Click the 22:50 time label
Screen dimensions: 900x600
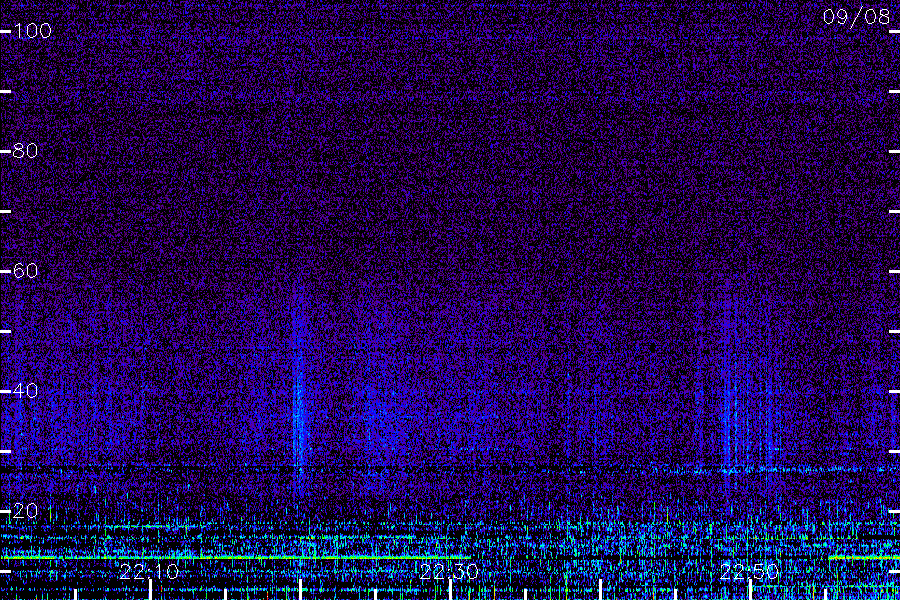point(749,571)
